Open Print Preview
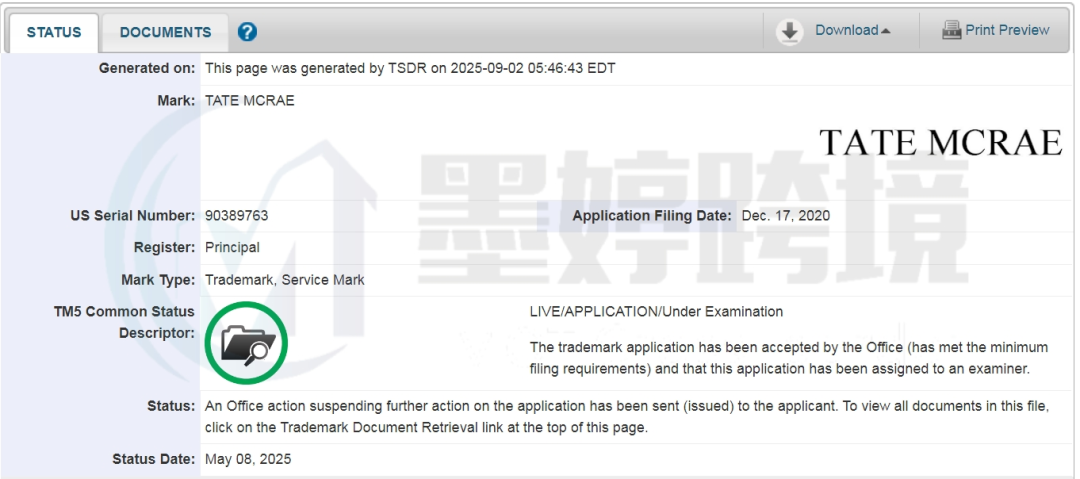This screenshot has width=1080, height=479. [x=1007, y=30]
